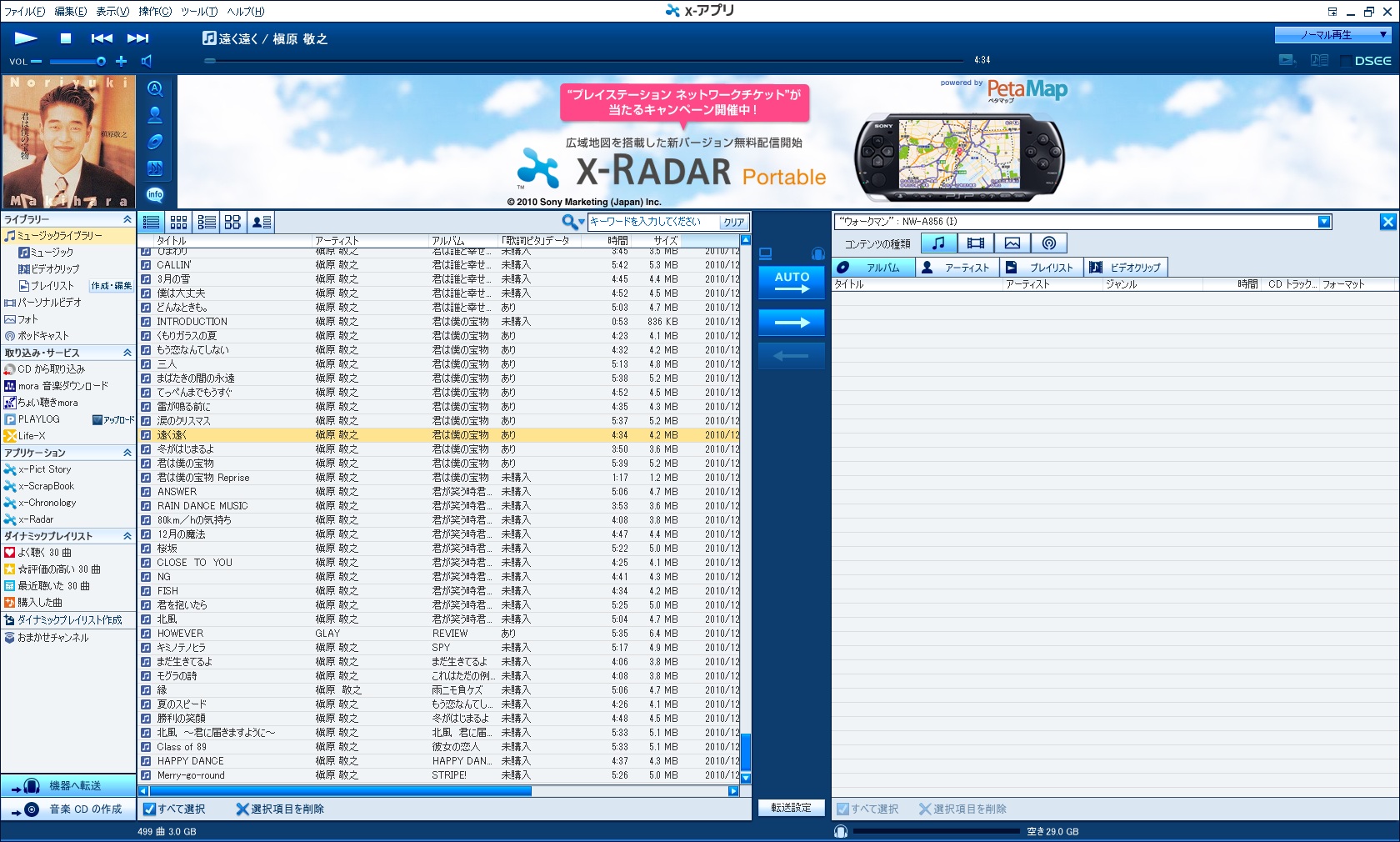1400x842 pixels.
Task: Adjust the VOL slider handle
Action: point(101,61)
